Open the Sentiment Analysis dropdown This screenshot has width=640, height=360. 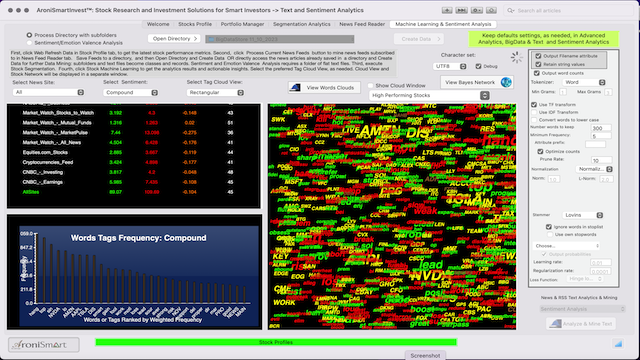point(582,309)
